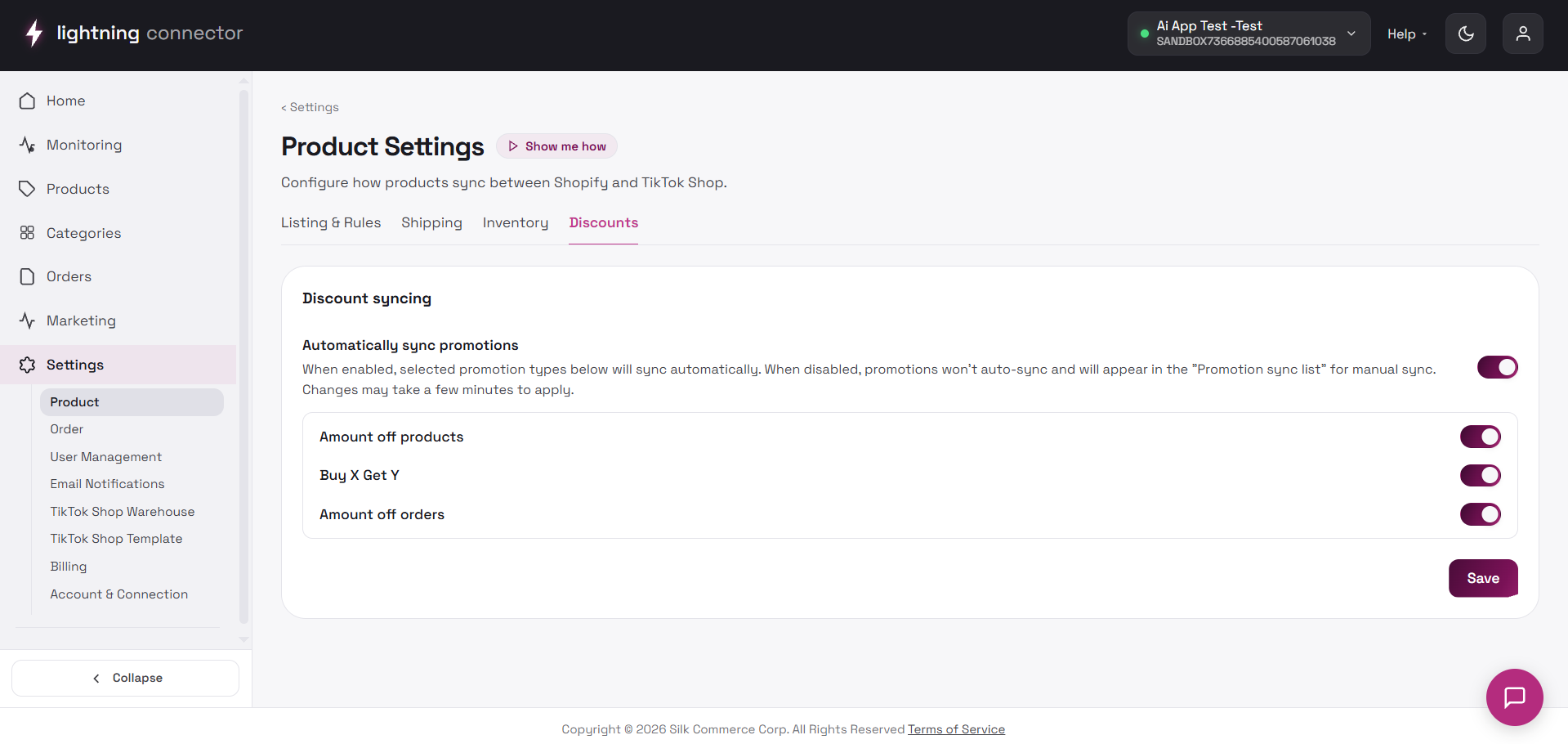Screen dimensions: 1568x744
Task: Click the sidebar scrollbar up arrow
Action: pos(243,81)
